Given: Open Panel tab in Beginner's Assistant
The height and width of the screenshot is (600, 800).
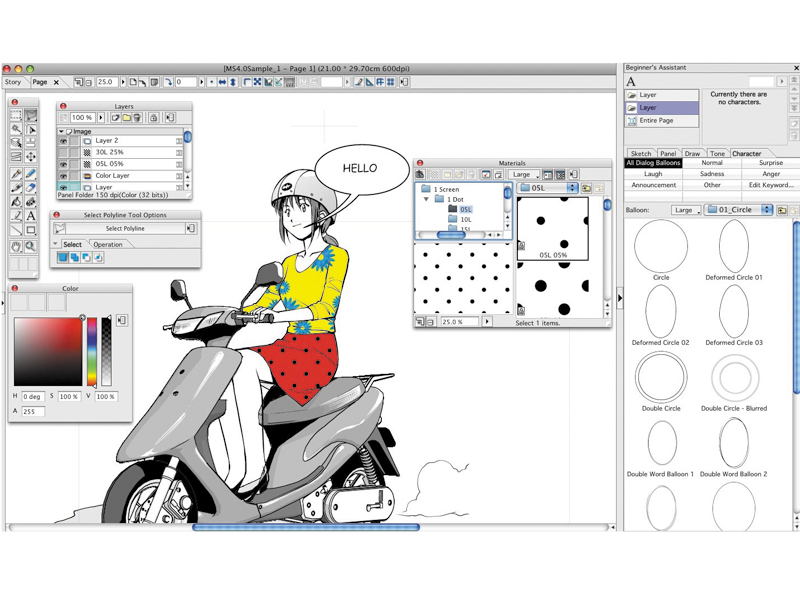Looking at the screenshot, I should click(668, 154).
